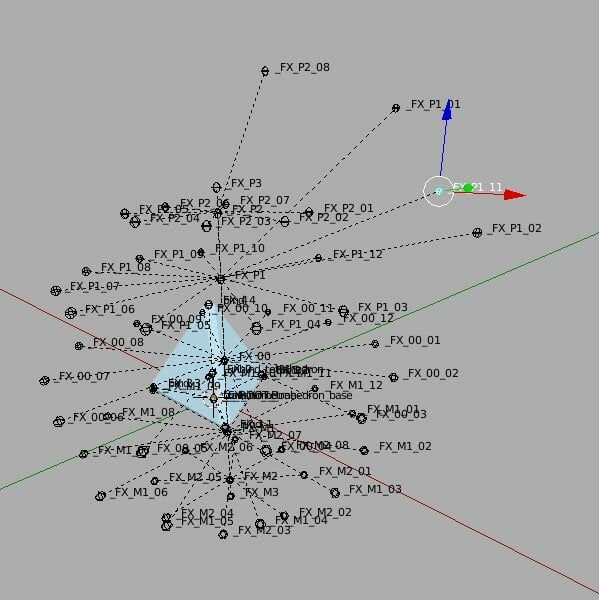This screenshot has height=600, width=599.
Task: Click the _FX_00_11 label text
Action: (x=306, y=308)
